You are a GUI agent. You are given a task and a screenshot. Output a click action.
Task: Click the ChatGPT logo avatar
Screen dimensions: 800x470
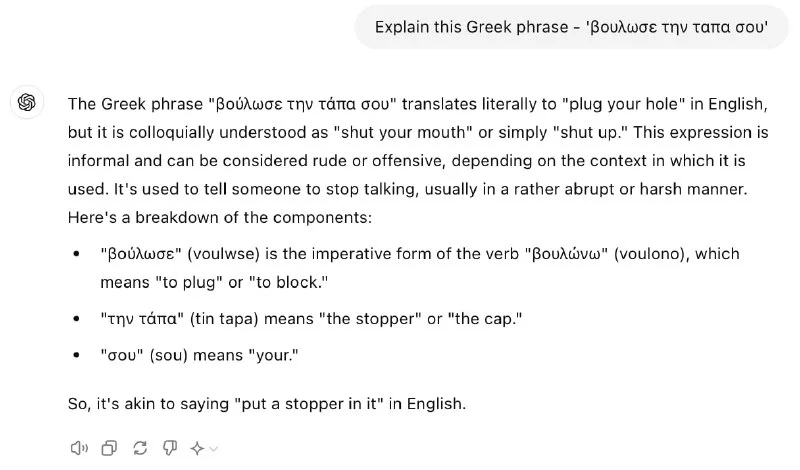point(27,103)
